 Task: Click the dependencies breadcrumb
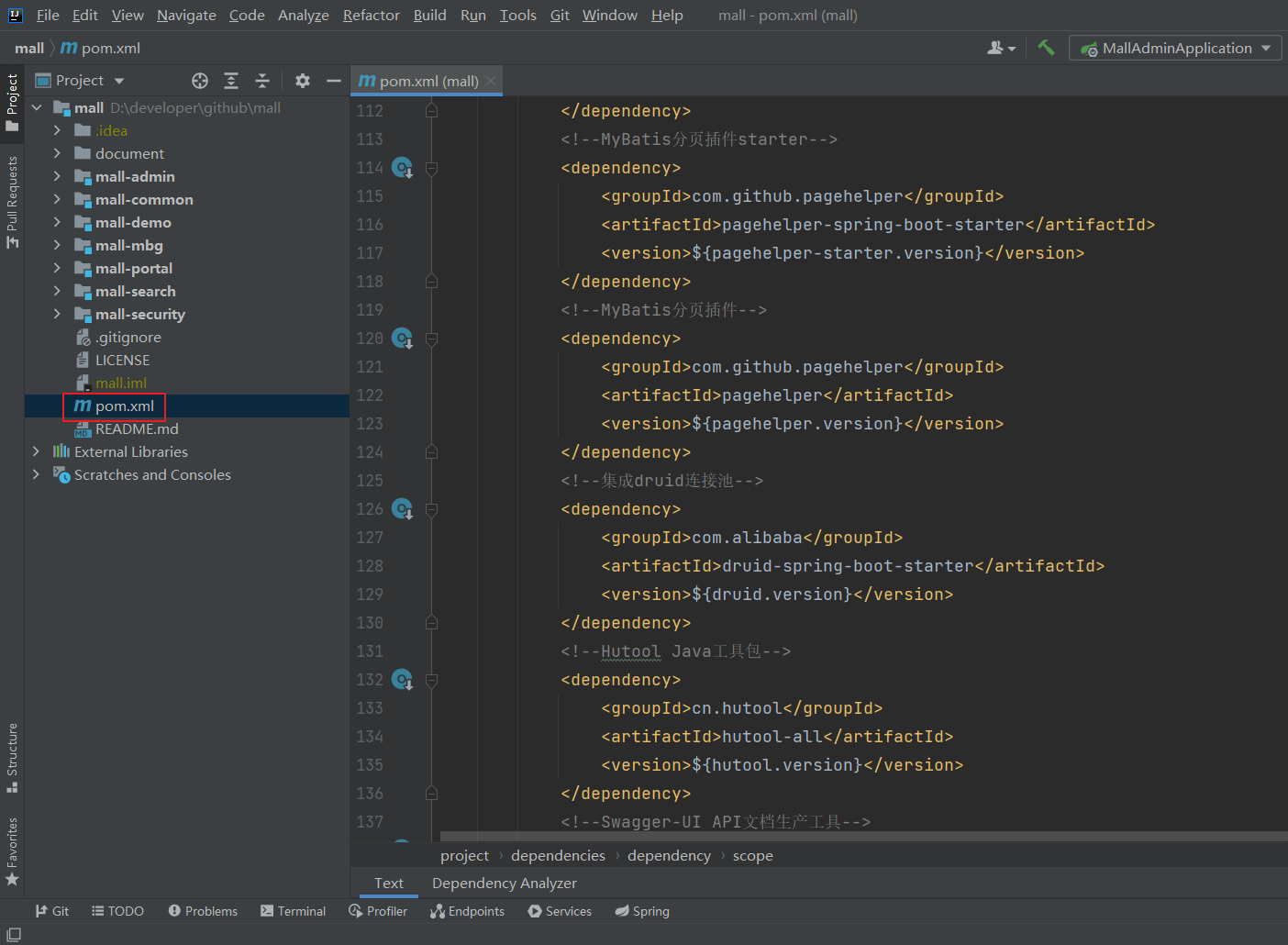(558, 855)
